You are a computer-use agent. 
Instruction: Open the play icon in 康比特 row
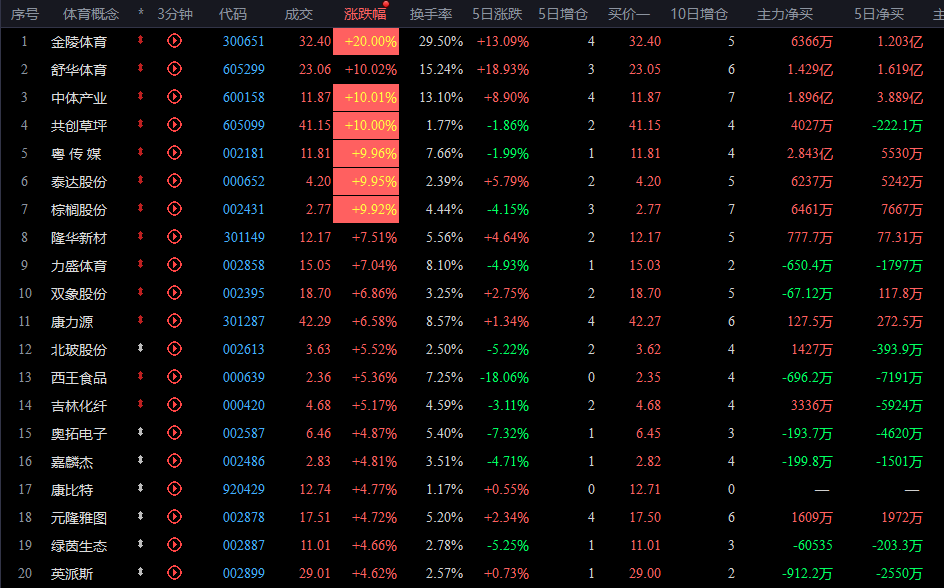[174, 490]
